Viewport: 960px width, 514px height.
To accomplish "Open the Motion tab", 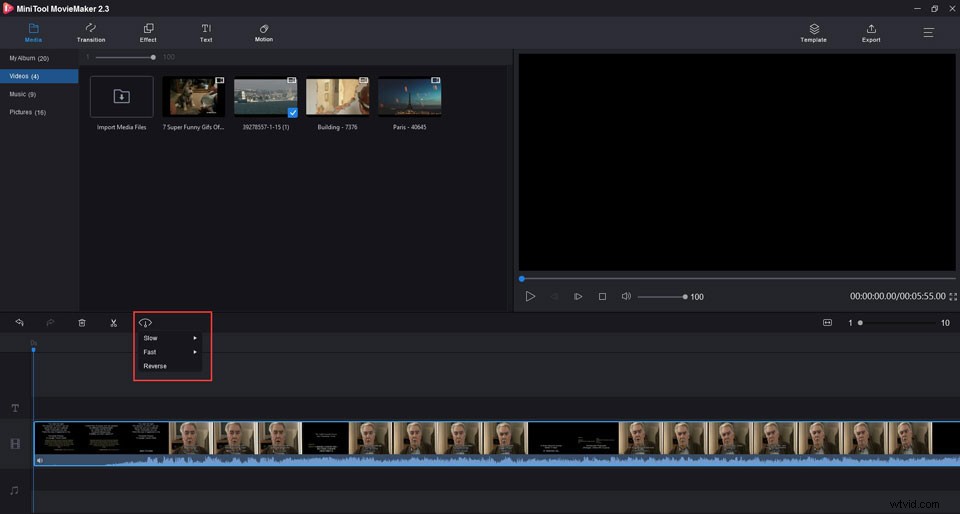I will (264, 32).
